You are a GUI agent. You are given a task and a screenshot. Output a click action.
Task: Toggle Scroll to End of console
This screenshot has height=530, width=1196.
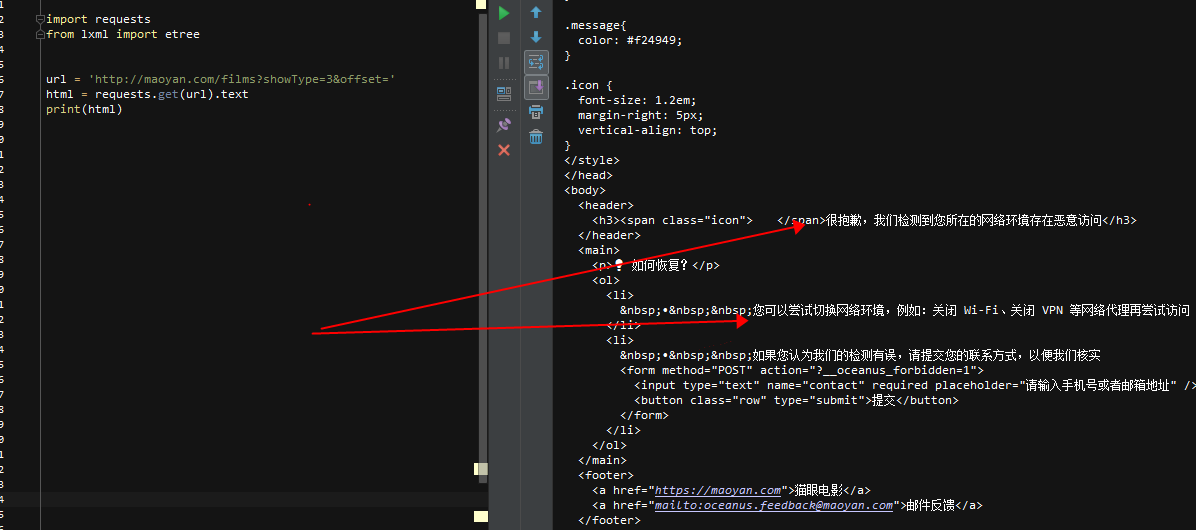point(536,88)
